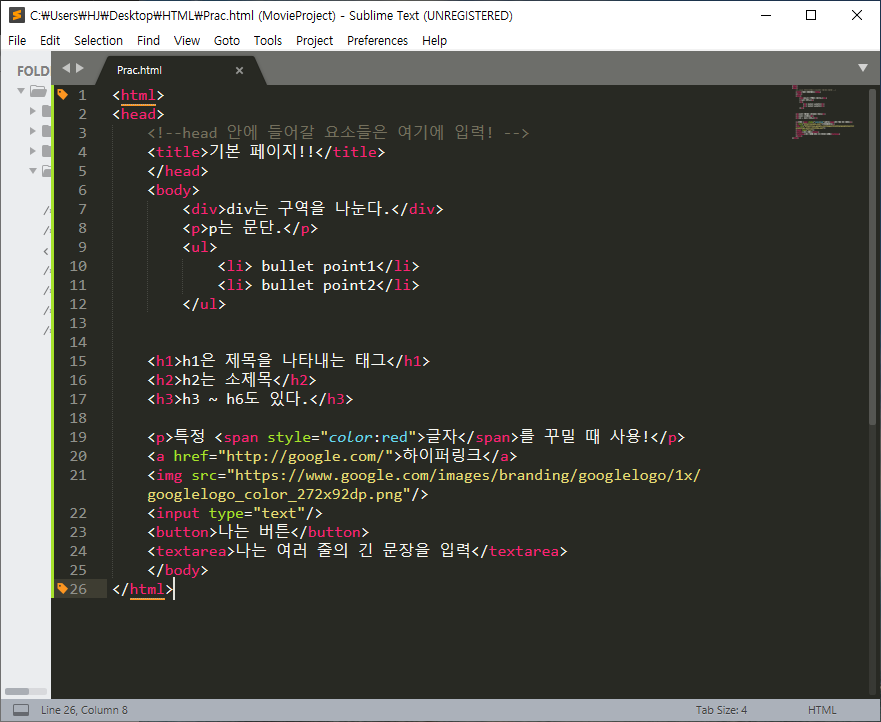Viewport: 881px width, 722px height.
Task: Expand the second collapsed subfolder in sidebar
Action: click(x=33, y=131)
